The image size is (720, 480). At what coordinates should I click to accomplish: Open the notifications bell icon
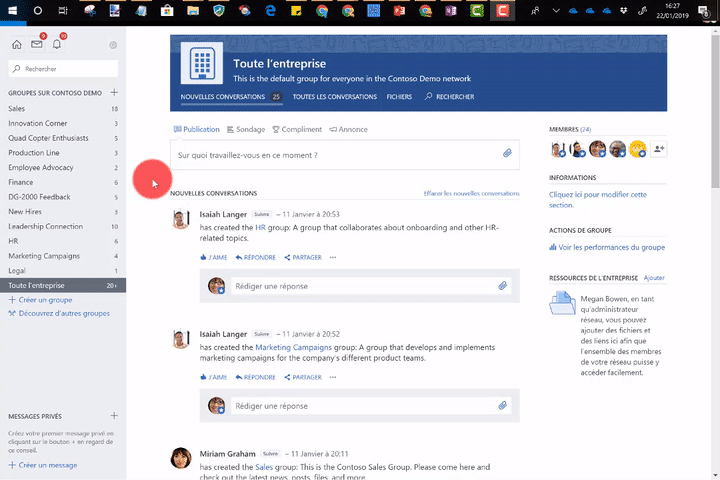coord(56,44)
